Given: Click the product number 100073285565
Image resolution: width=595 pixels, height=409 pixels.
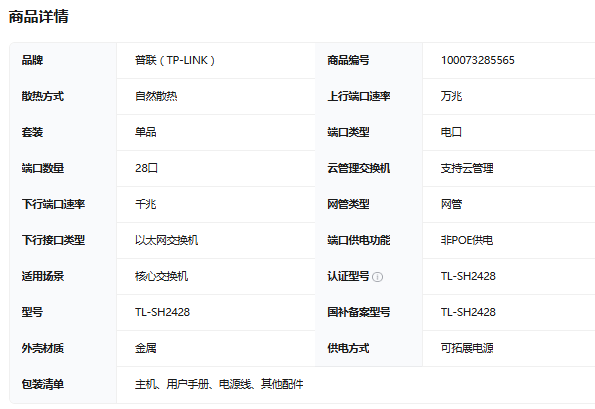Looking at the screenshot, I should [x=477, y=60].
